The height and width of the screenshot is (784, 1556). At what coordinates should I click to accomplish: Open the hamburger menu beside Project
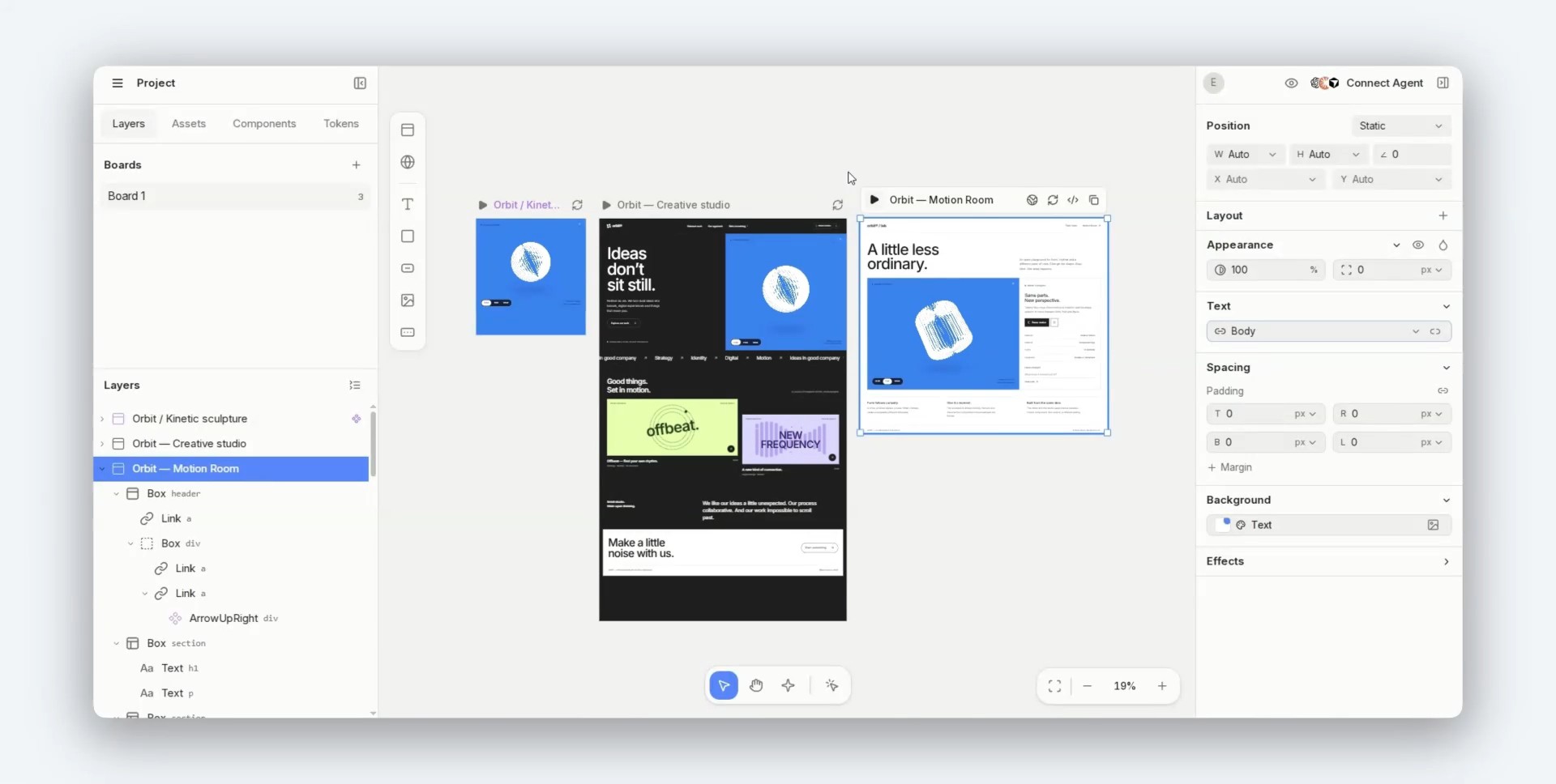(118, 83)
